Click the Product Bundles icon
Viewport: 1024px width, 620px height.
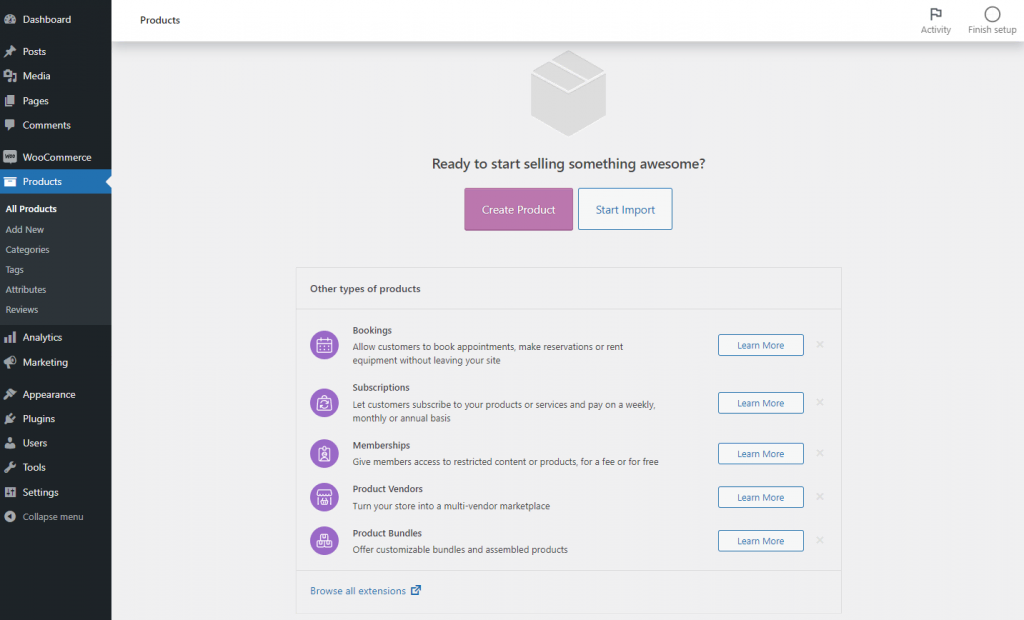[x=324, y=541]
